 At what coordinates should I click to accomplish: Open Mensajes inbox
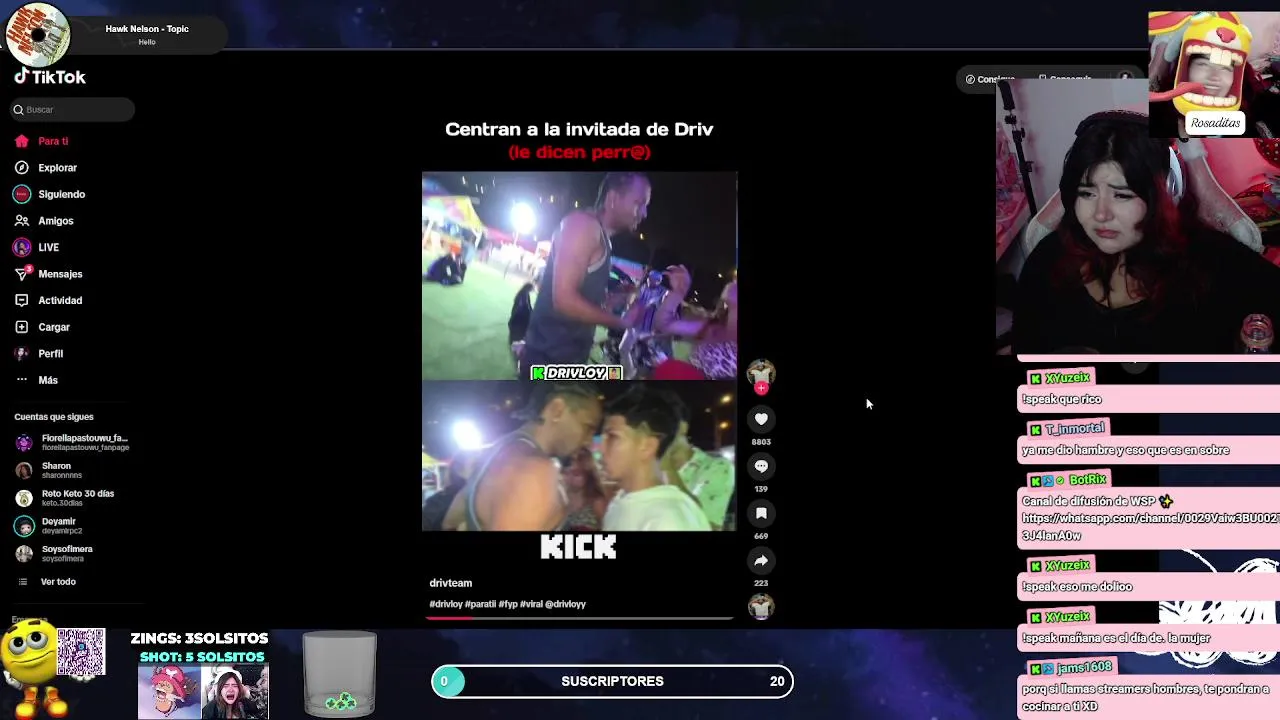pyautogui.click(x=60, y=274)
